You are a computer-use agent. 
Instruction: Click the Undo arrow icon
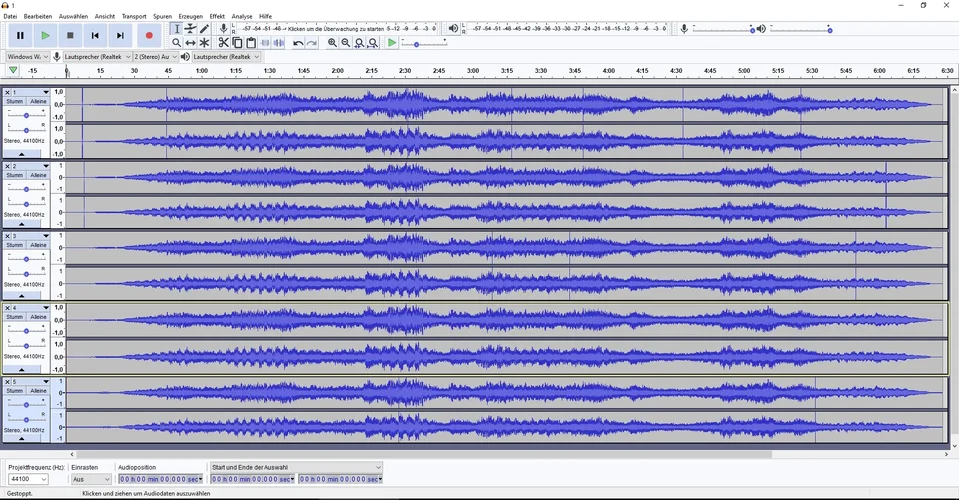pos(298,43)
